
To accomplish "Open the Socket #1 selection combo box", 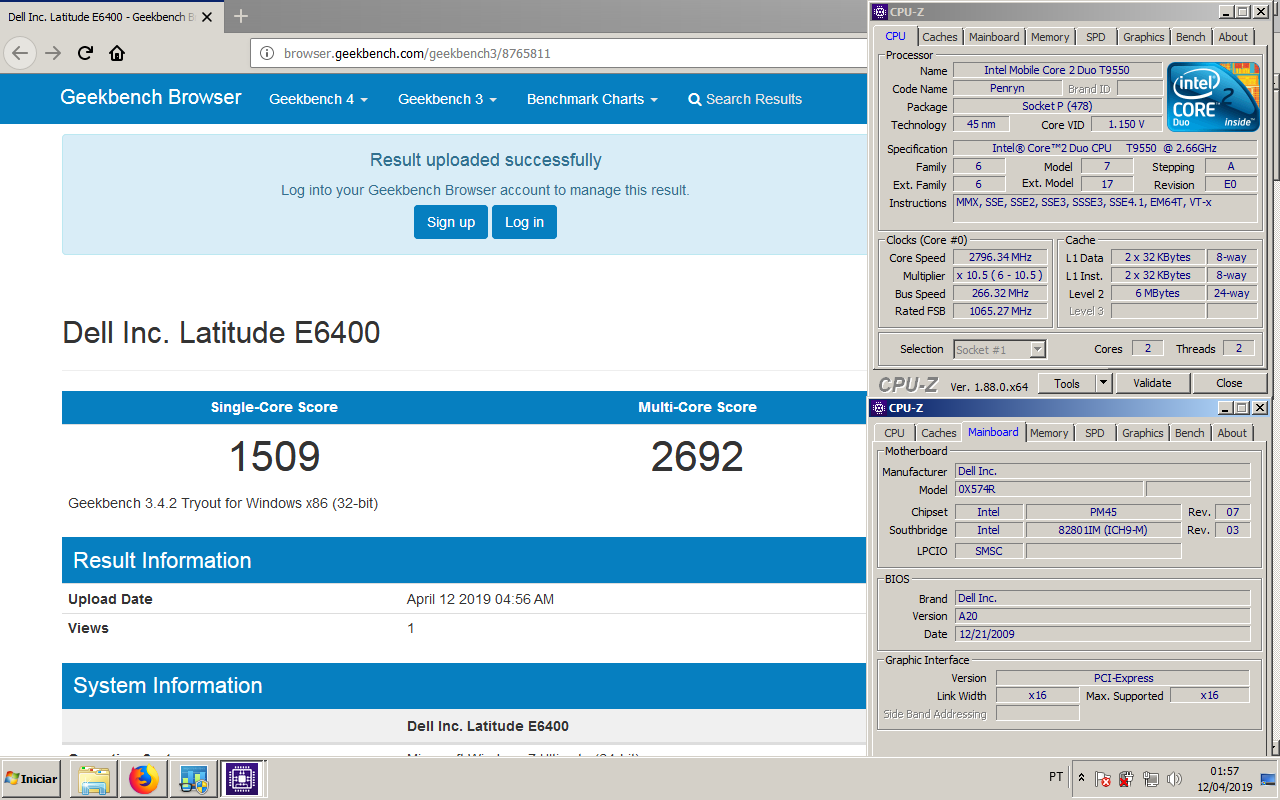I will point(999,349).
